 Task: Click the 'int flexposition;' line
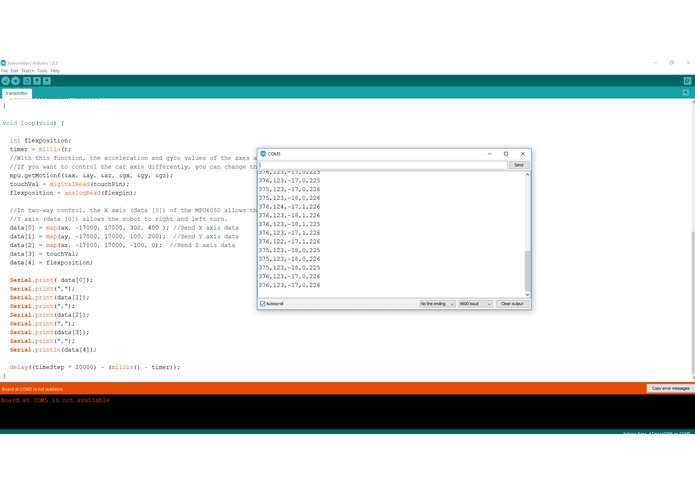pyautogui.click(x=40, y=140)
